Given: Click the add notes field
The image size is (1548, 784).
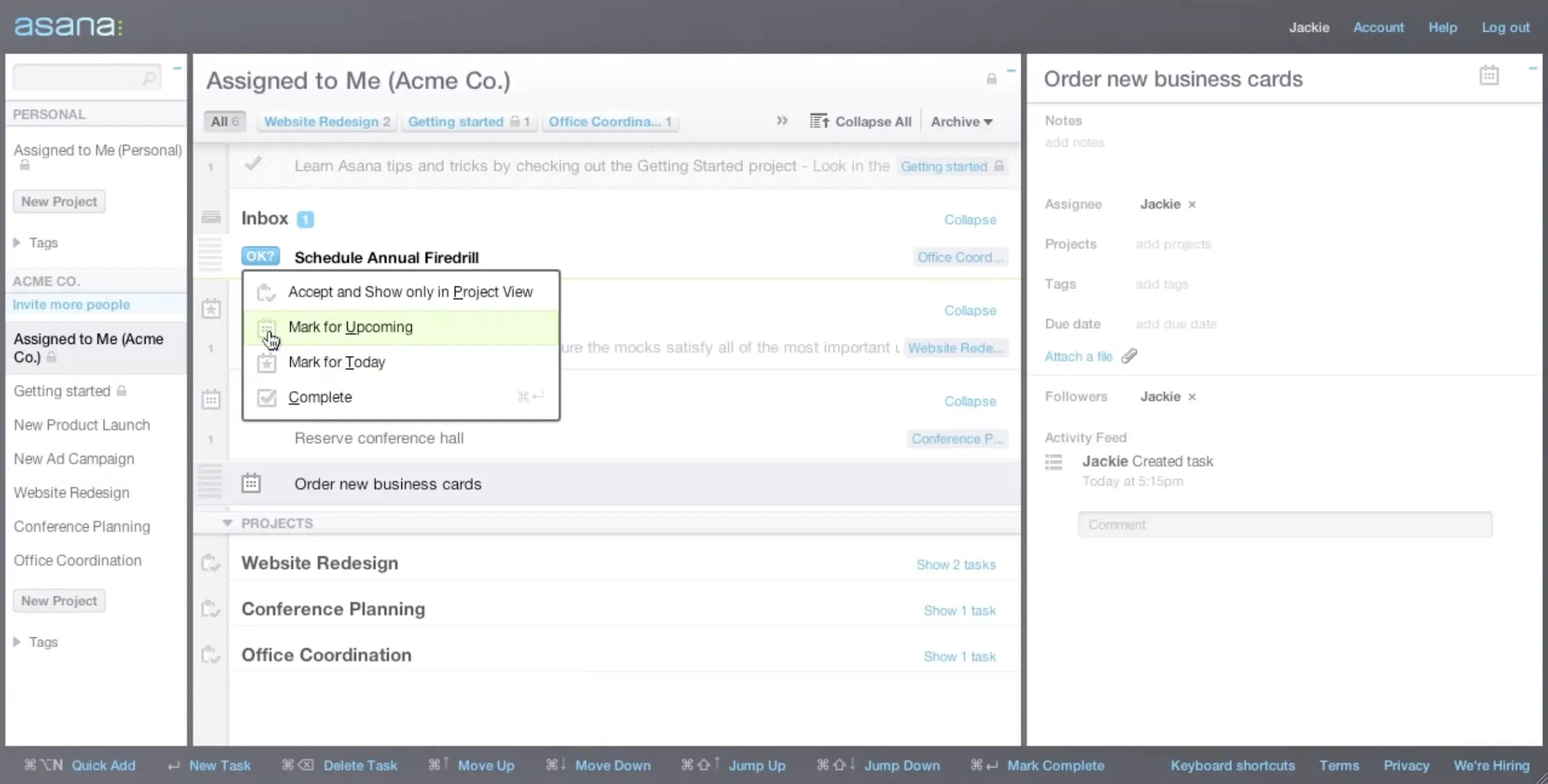Looking at the screenshot, I should pyautogui.click(x=1074, y=142).
